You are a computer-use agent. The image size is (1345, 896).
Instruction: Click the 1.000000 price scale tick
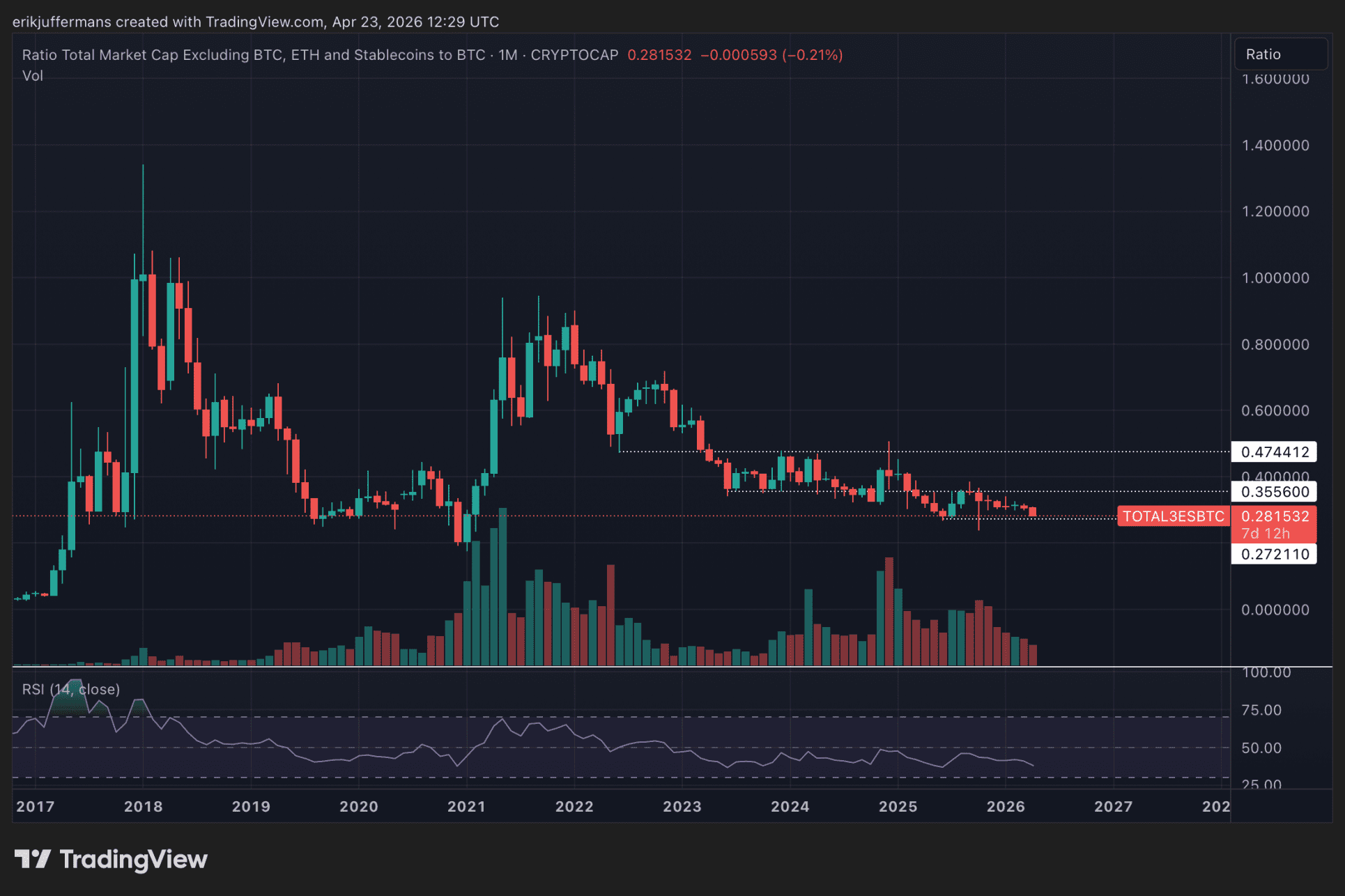1275,278
